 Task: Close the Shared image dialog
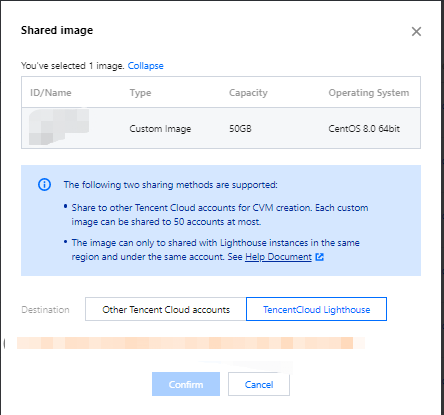pos(416,32)
